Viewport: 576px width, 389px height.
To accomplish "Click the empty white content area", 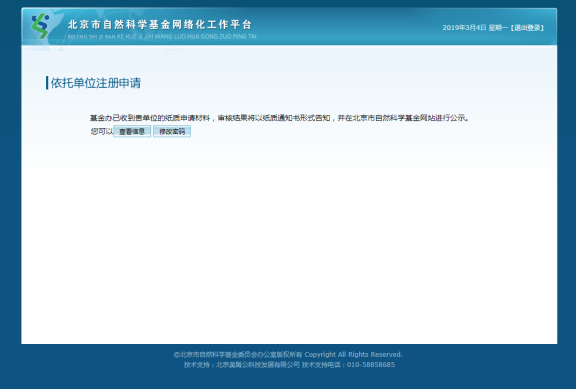I will [289, 239].
